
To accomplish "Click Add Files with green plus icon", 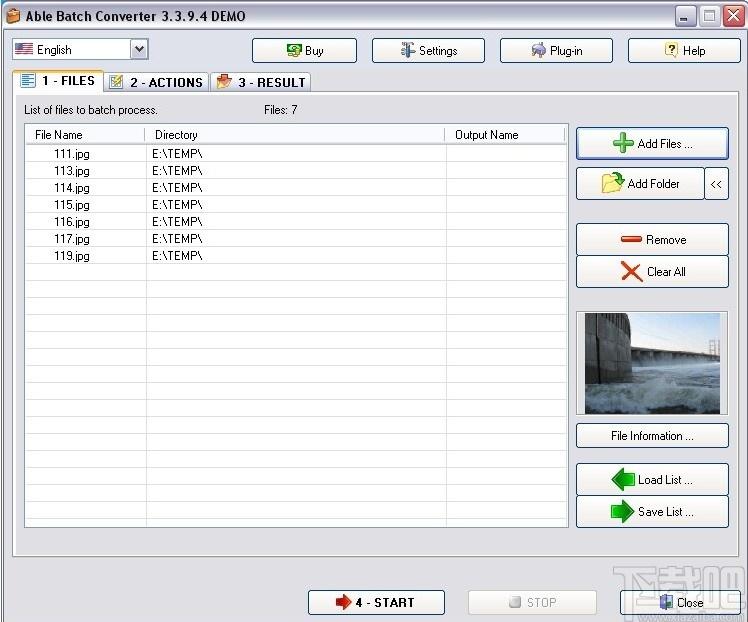I will coord(652,143).
